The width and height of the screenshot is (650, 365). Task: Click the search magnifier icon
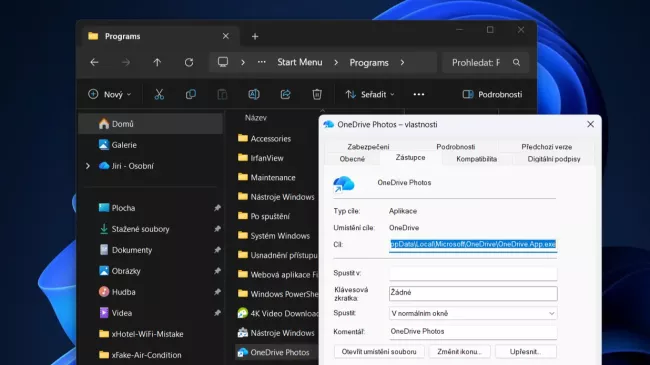(x=517, y=62)
